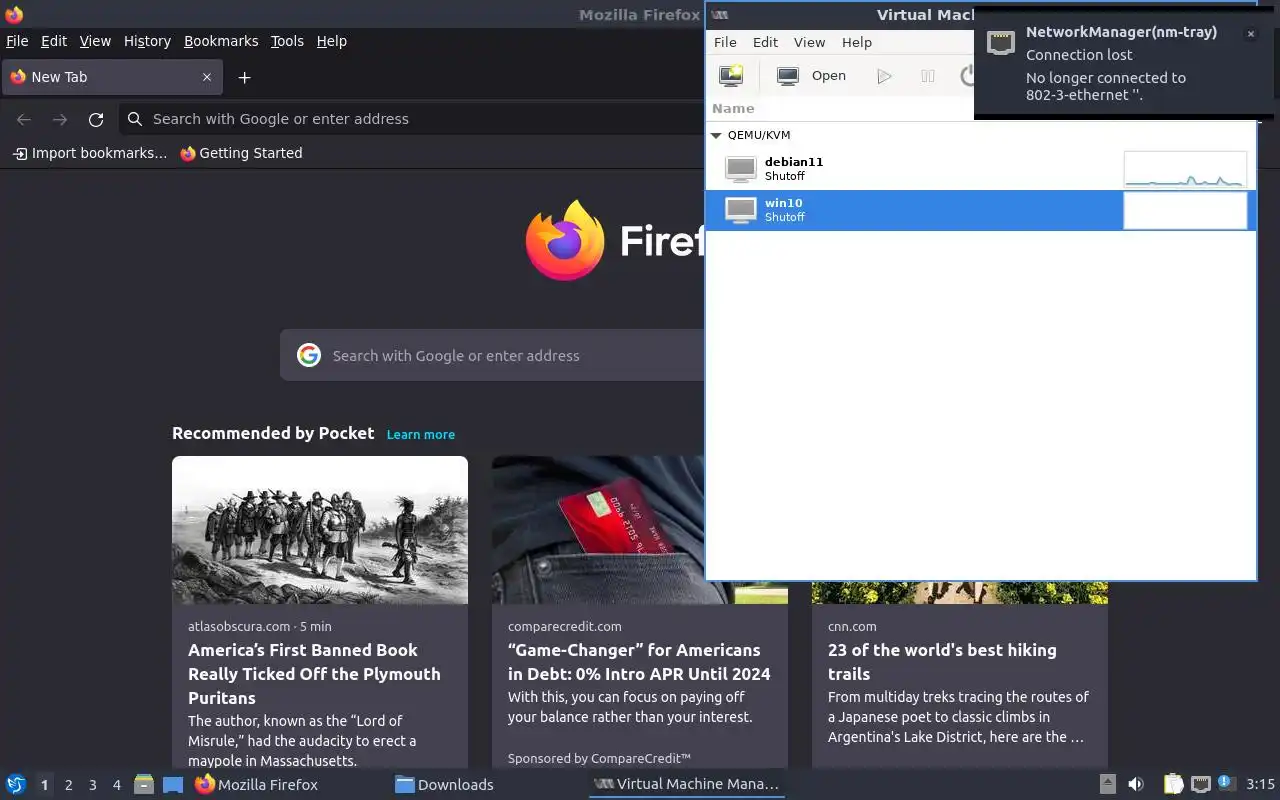Click the Name column header in VM list
Image resolution: width=1280 pixels, height=800 pixels.
(x=733, y=108)
